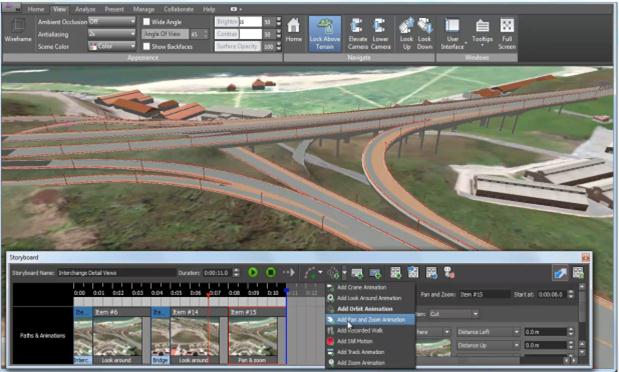619x372 pixels.
Task: Open the dropdown arrow beside the camera path icon
Action: [x=320, y=272]
